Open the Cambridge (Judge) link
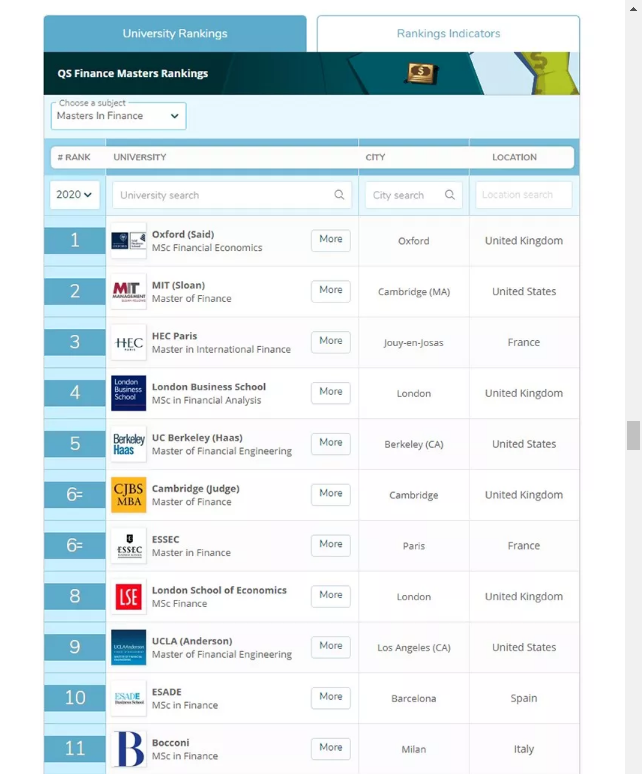Screen dimensions: 642x774 [196, 489]
